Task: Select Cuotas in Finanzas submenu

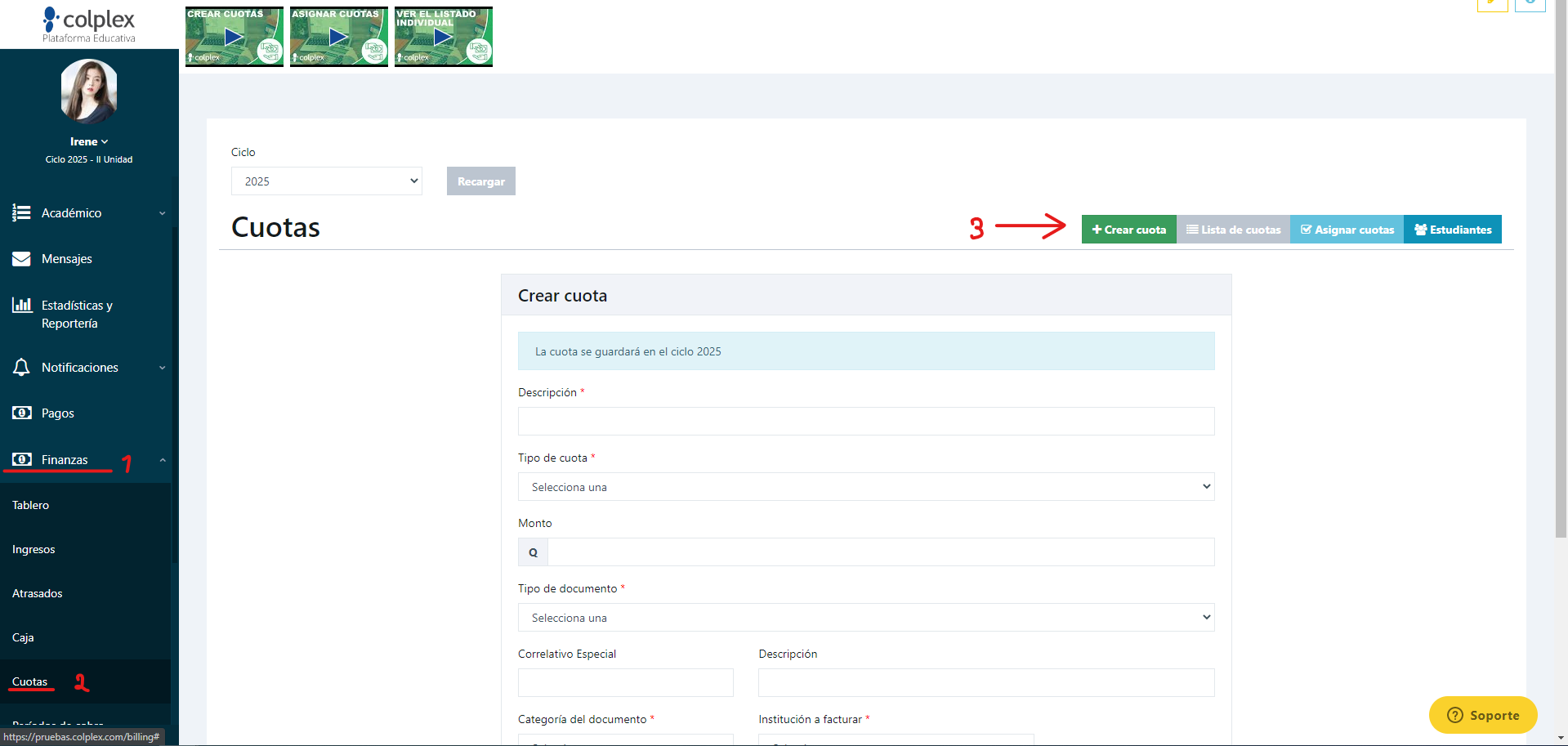Action: click(30, 681)
